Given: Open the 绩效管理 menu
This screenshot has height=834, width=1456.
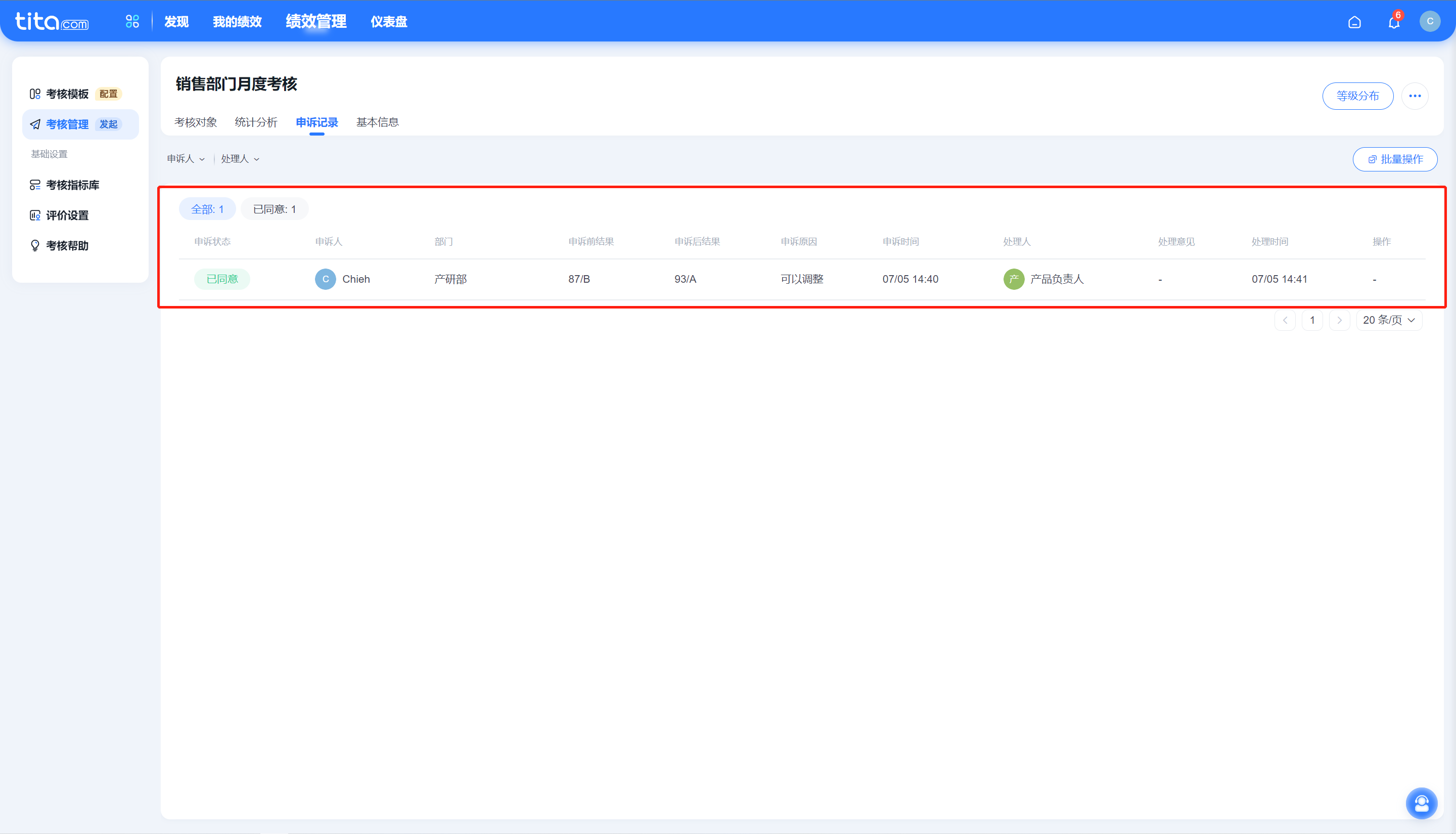Looking at the screenshot, I should click(316, 22).
